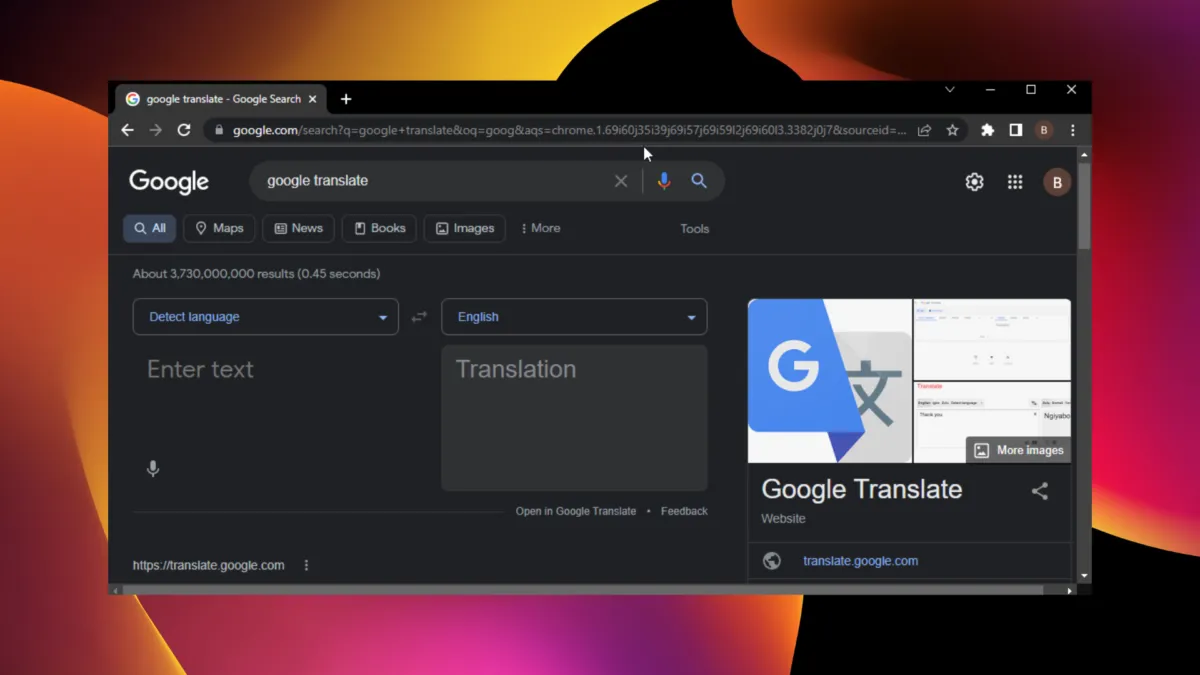
Task: Click the blue search magnifier button
Action: click(699, 181)
